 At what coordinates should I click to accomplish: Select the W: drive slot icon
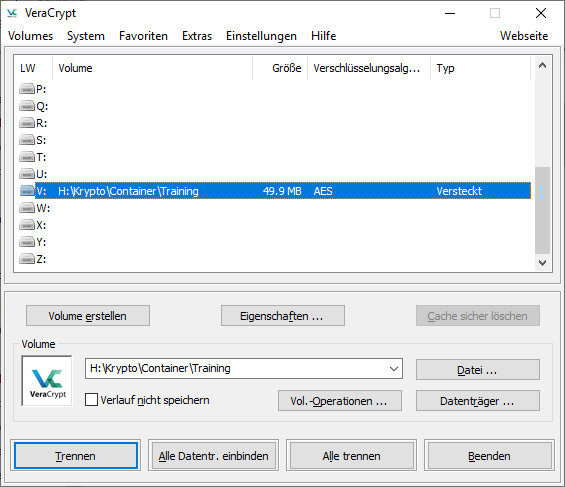[x=27, y=208]
